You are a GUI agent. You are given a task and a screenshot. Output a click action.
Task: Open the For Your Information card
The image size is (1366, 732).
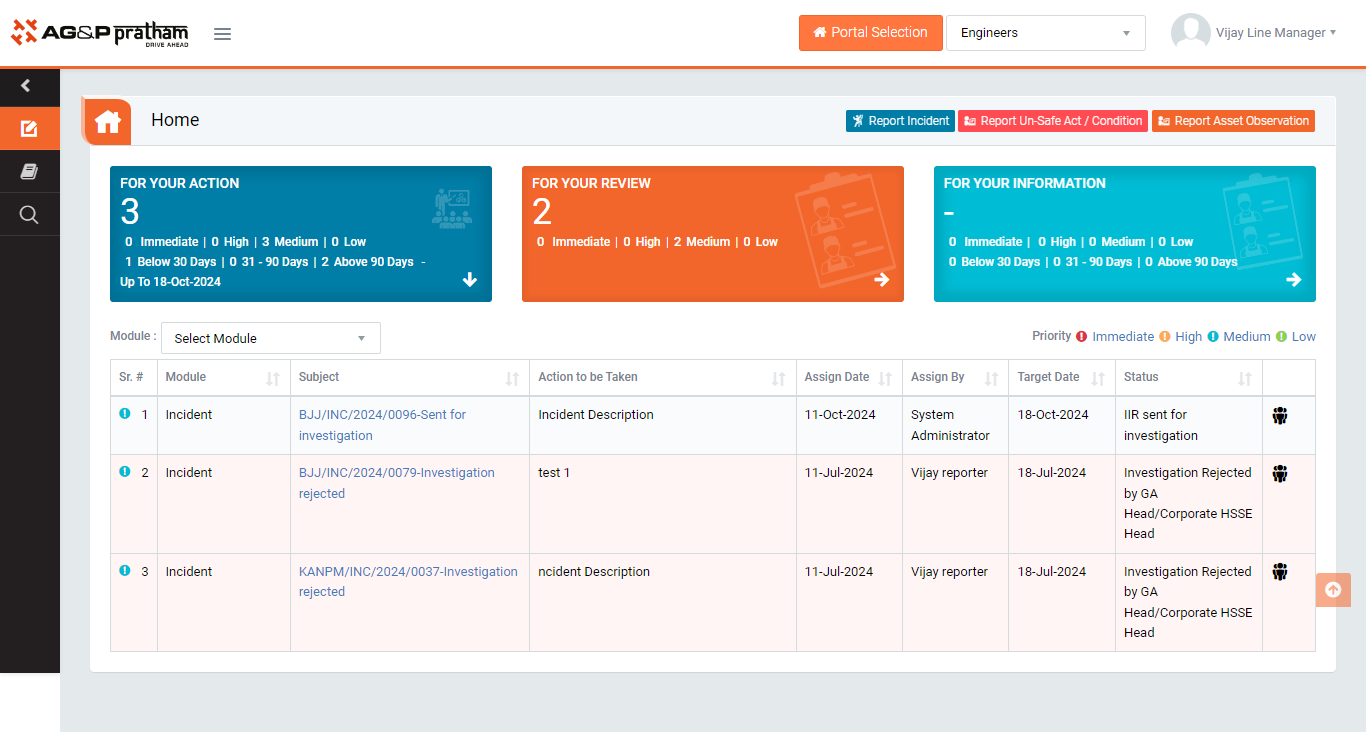(1124, 234)
